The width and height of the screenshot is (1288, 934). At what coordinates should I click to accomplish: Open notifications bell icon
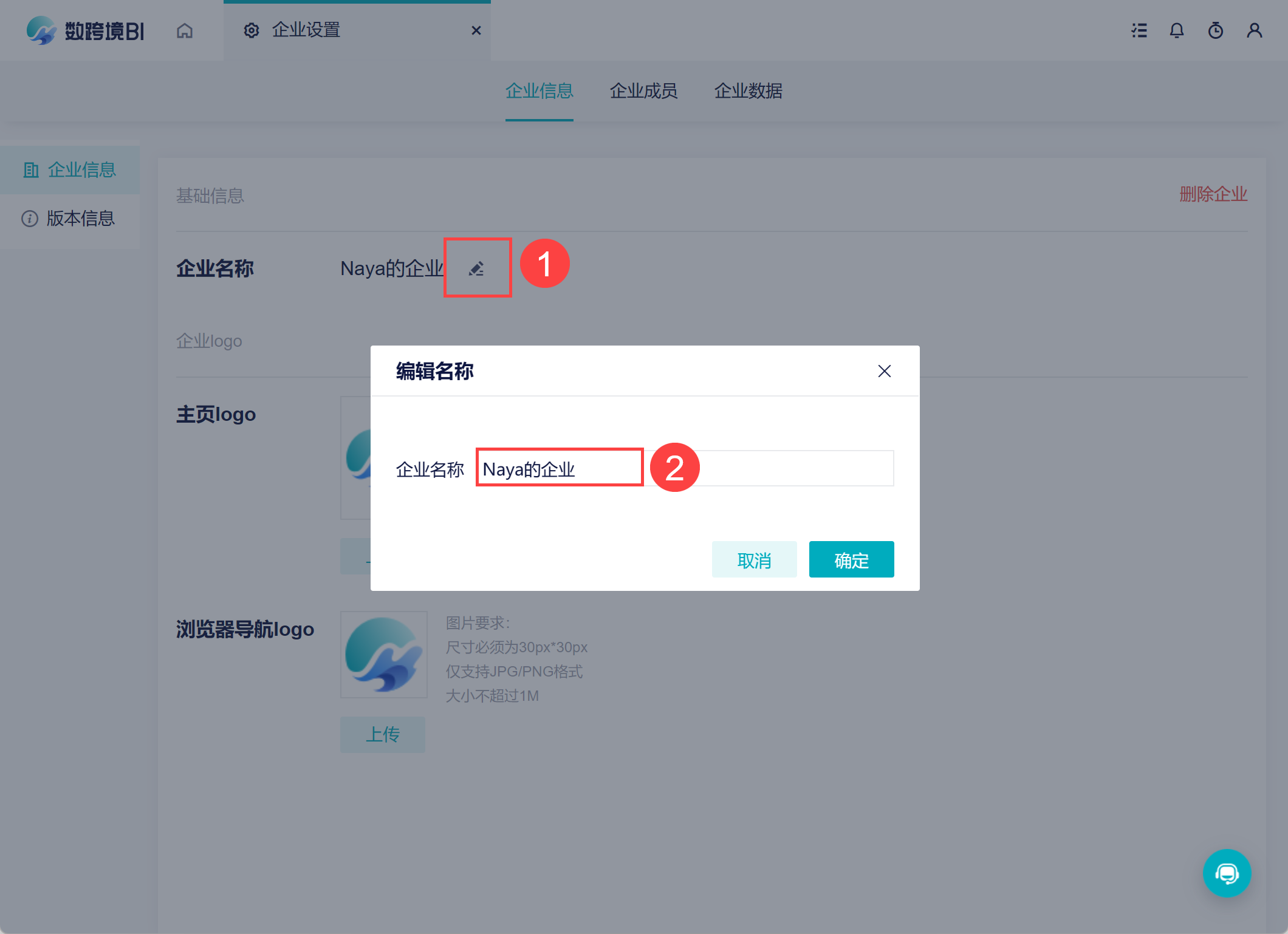(x=1177, y=30)
